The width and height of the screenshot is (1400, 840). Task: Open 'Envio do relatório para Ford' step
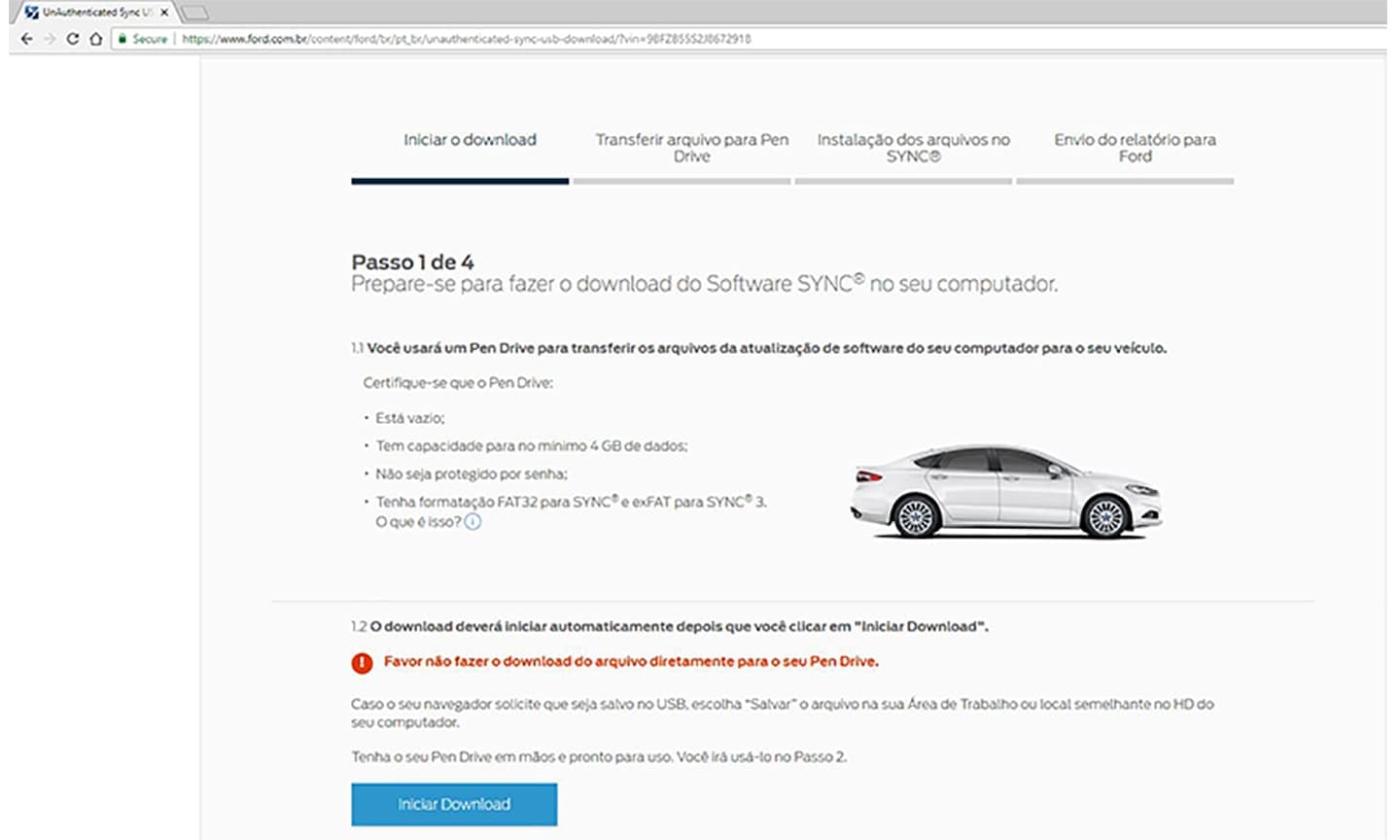[x=1135, y=148]
